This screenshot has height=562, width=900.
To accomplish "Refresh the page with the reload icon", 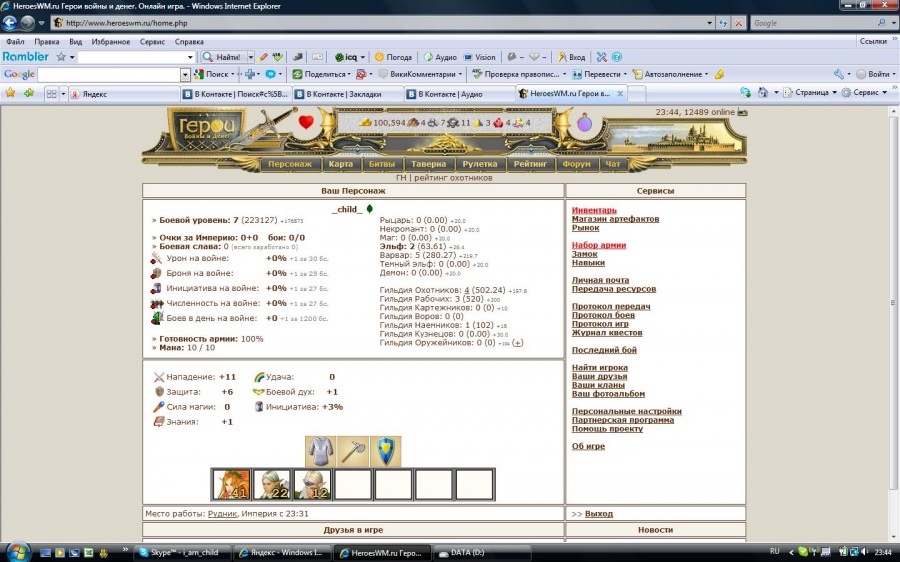I will pyautogui.click(x=723, y=23).
